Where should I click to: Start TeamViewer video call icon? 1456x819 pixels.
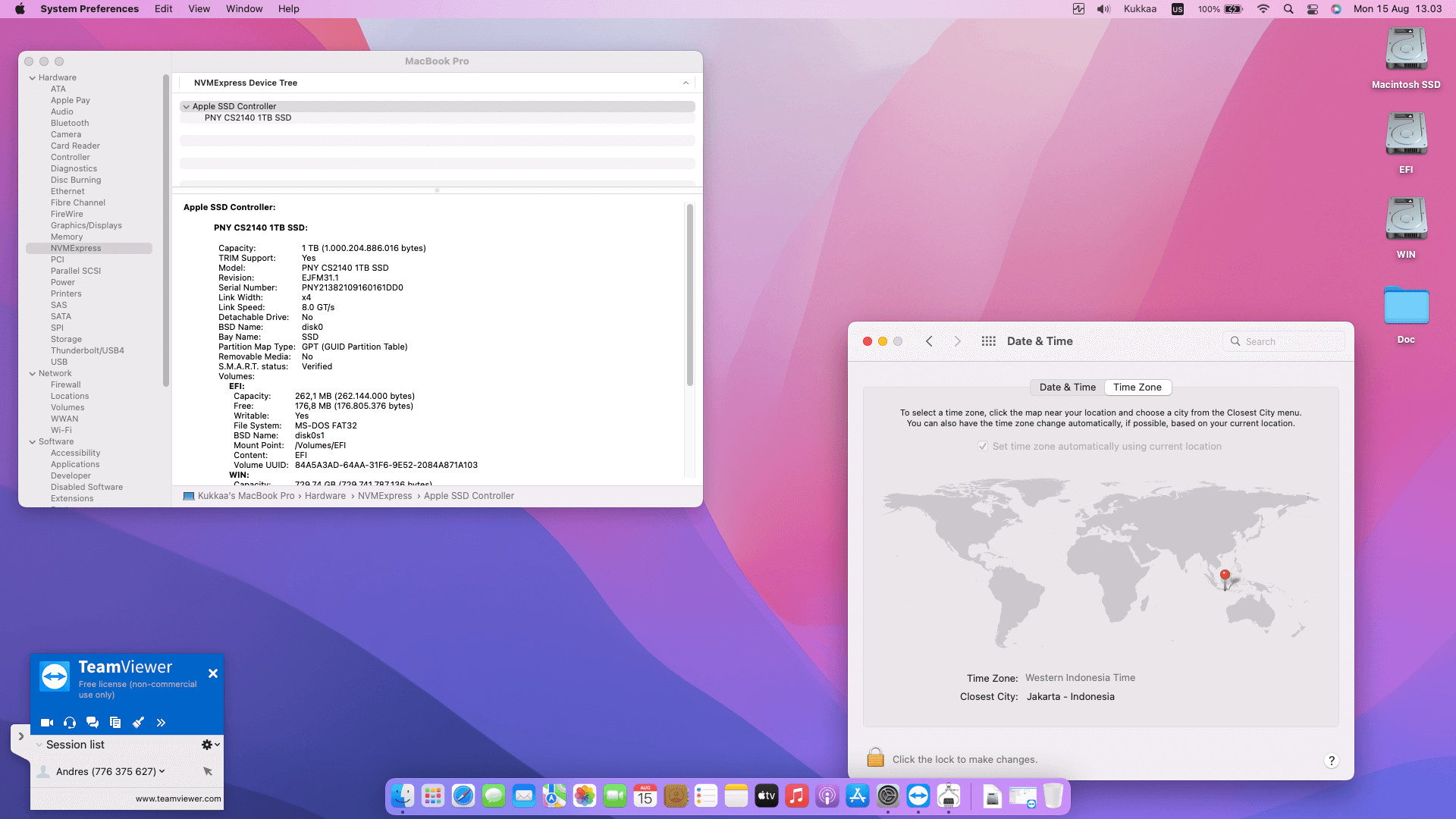[x=46, y=723]
